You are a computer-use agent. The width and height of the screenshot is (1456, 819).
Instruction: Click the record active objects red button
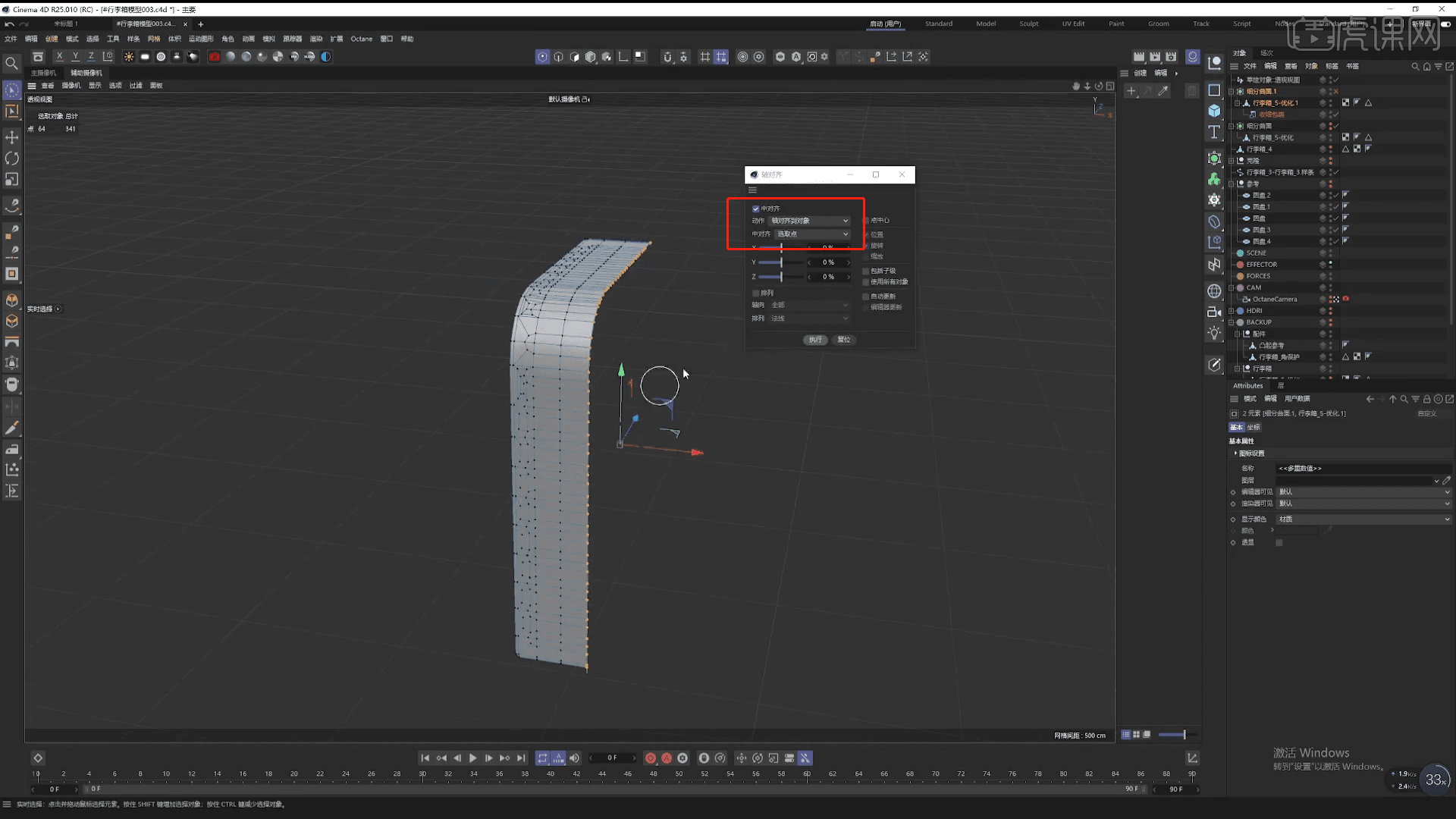[x=651, y=758]
